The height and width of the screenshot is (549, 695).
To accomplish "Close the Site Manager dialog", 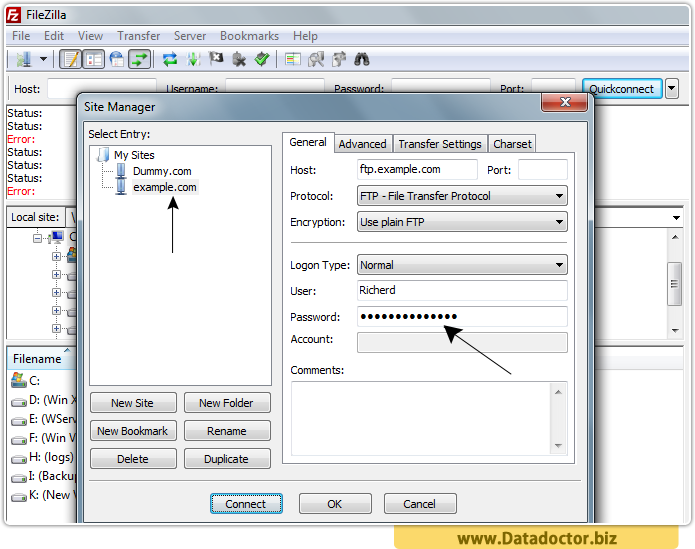I will (564, 102).
